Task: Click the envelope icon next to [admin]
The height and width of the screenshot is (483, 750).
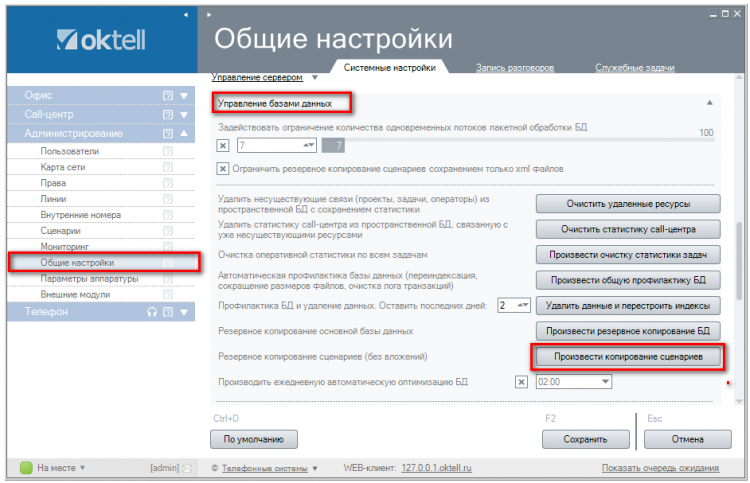Action: [x=186, y=467]
